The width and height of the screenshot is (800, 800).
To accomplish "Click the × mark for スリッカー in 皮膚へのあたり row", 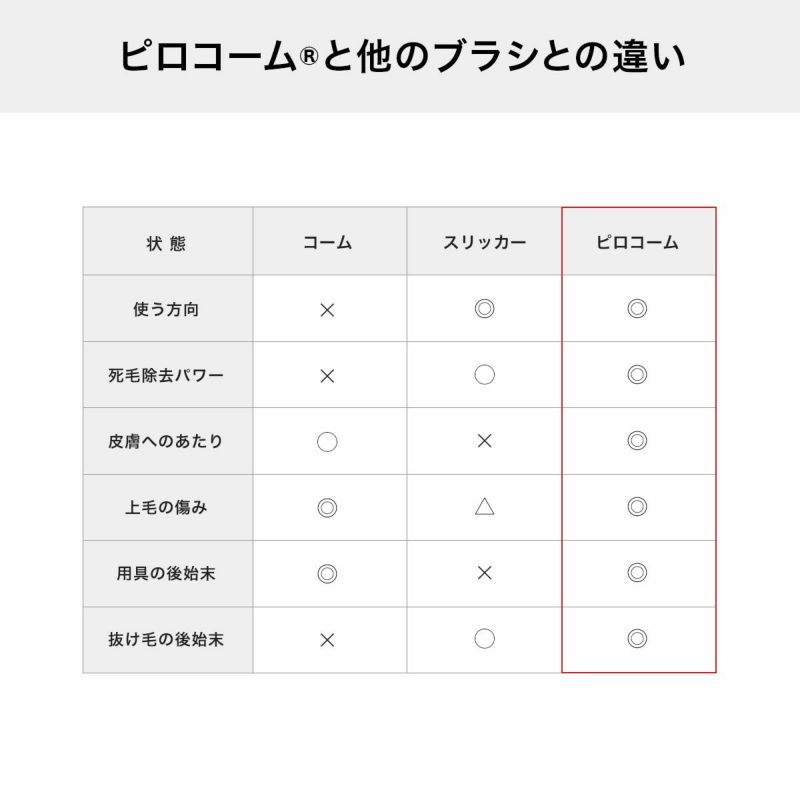I will tap(484, 441).
